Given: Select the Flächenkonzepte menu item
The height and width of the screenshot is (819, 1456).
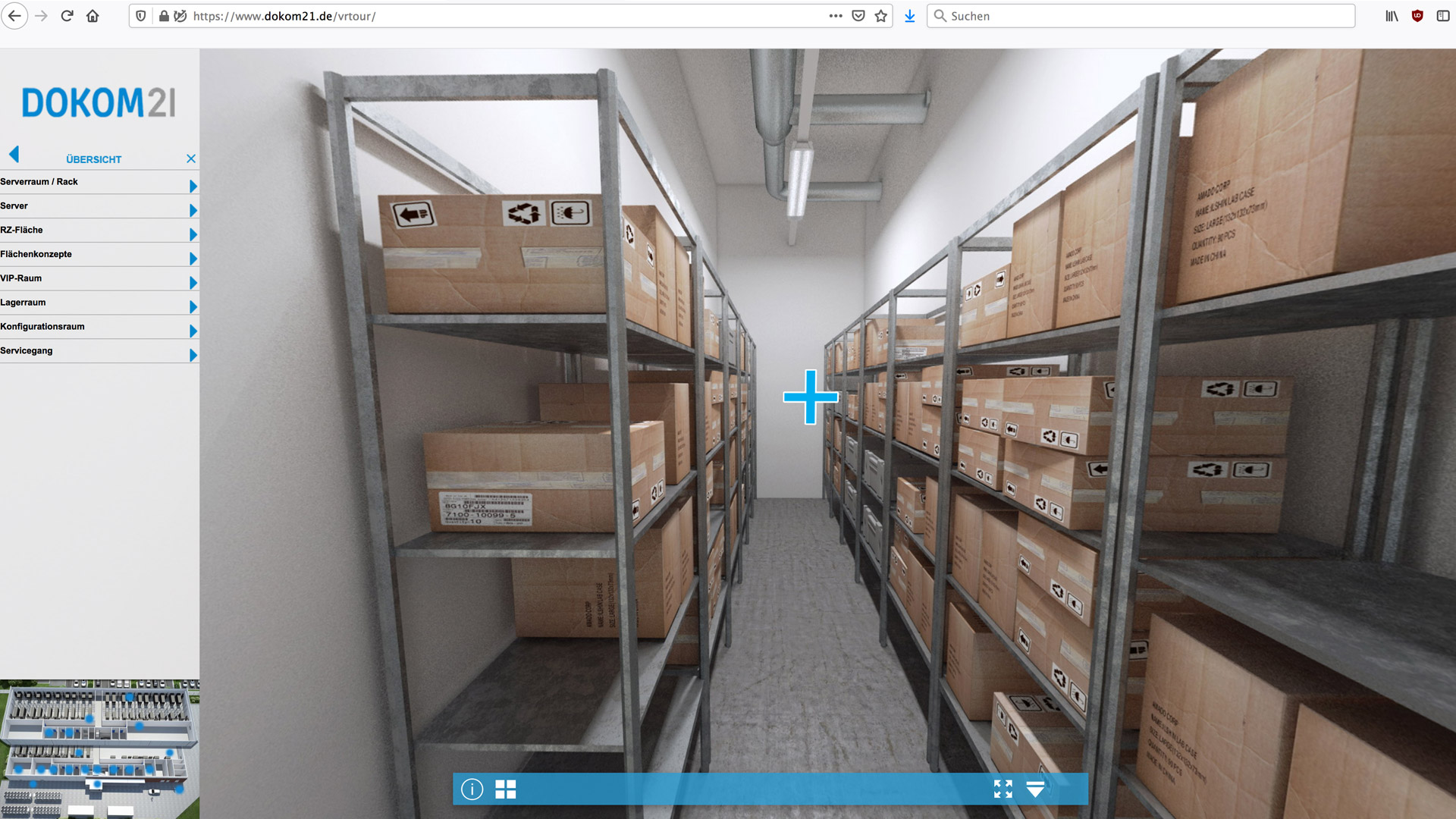Looking at the screenshot, I should click(36, 254).
